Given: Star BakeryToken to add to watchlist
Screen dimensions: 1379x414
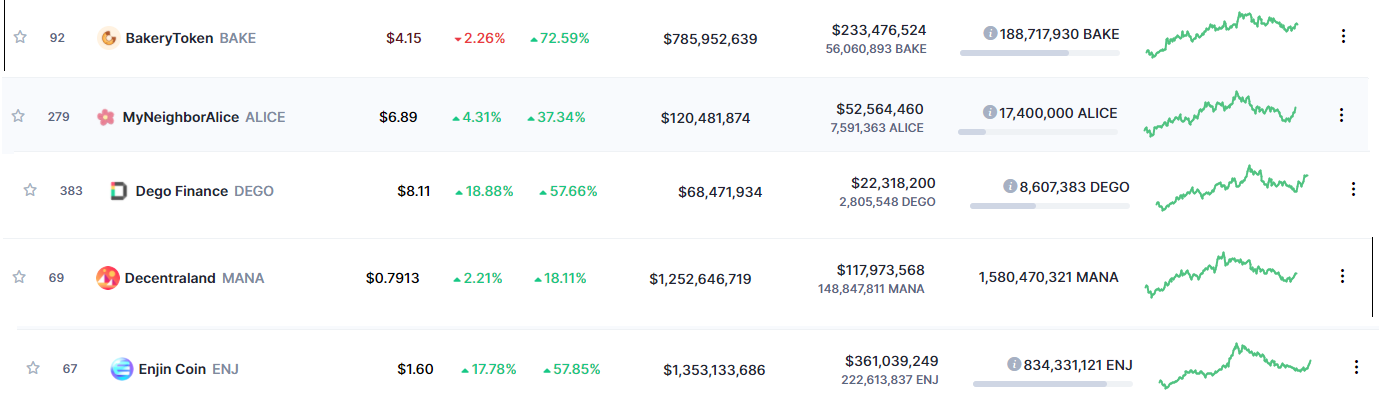Looking at the screenshot, I should coord(20,37).
